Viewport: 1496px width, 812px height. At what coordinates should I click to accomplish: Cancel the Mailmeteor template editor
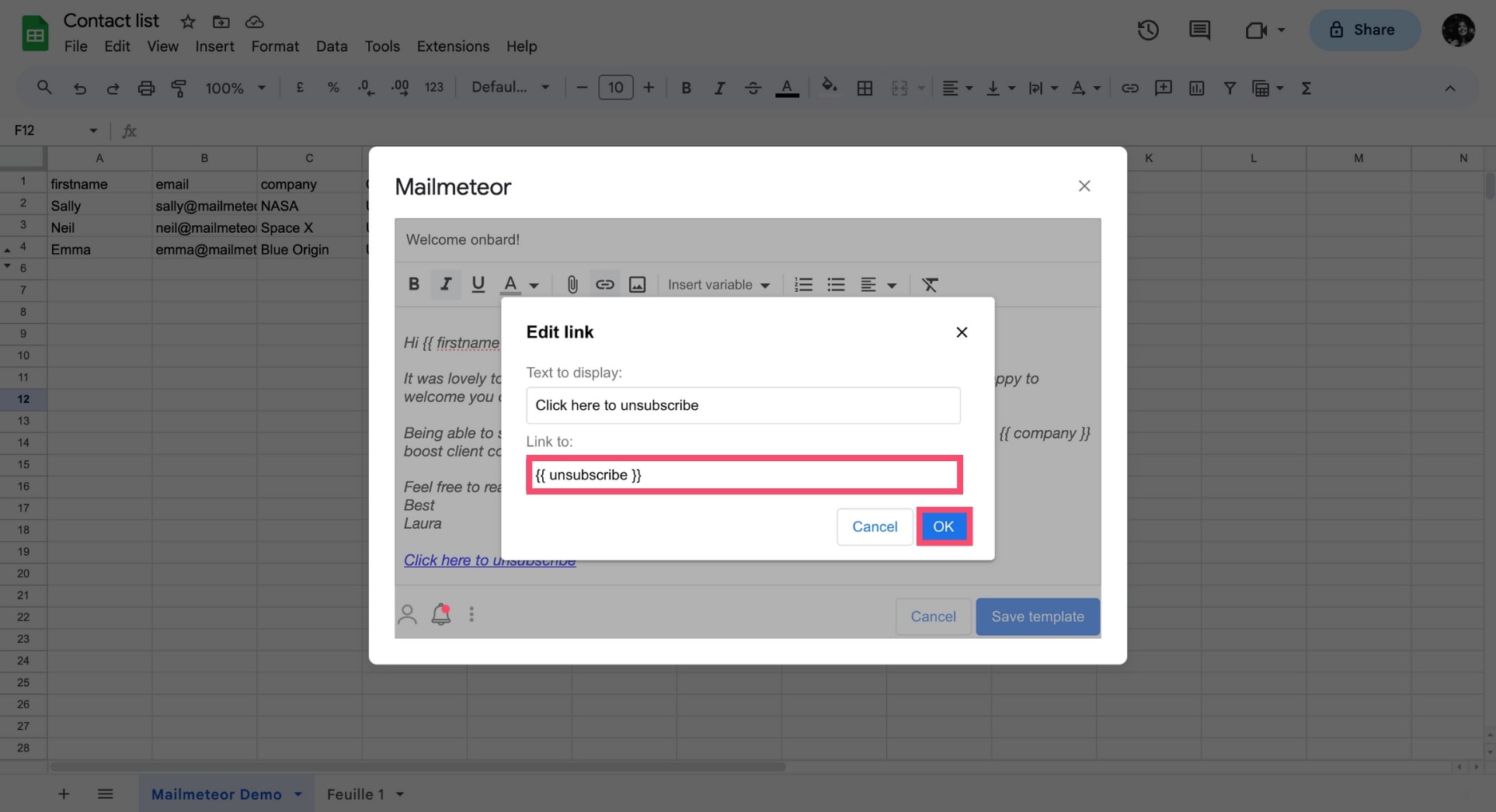[x=933, y=616]
